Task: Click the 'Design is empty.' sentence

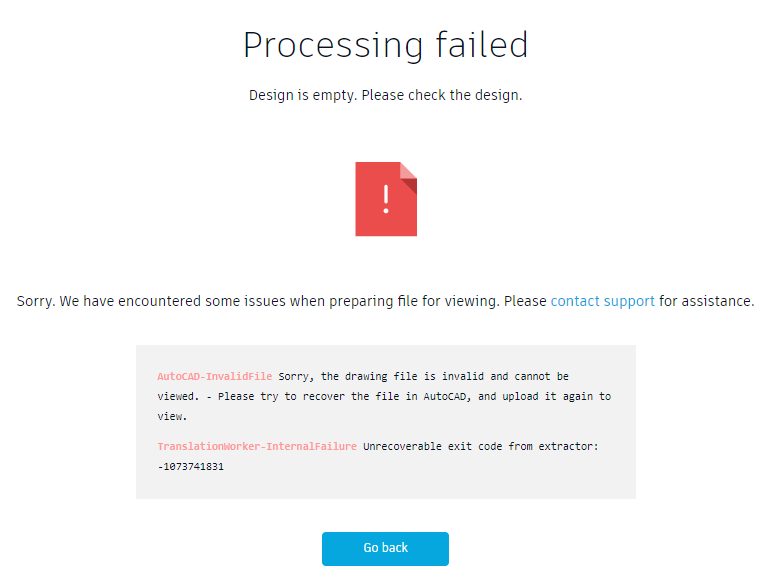Action: tap(303, 96)
